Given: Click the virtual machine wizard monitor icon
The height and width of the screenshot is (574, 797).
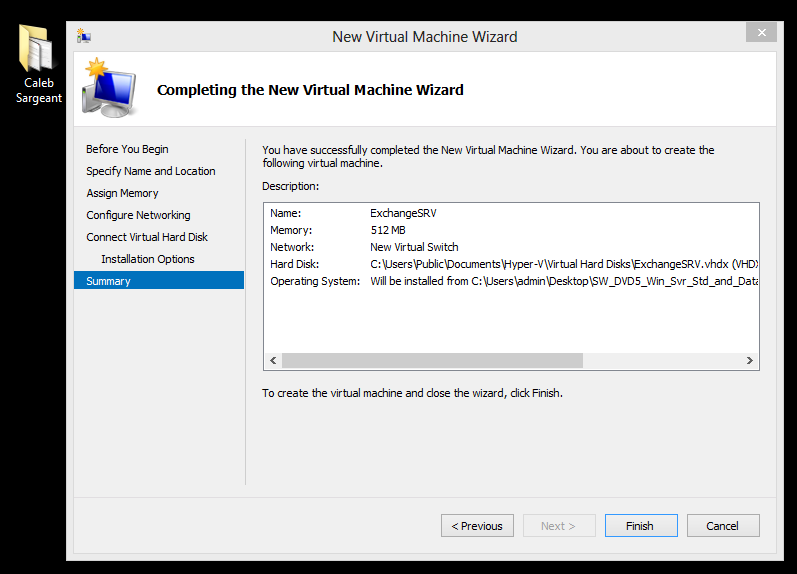Looking at the screenshot, I should pyautogui.click(x=109, y=88).
